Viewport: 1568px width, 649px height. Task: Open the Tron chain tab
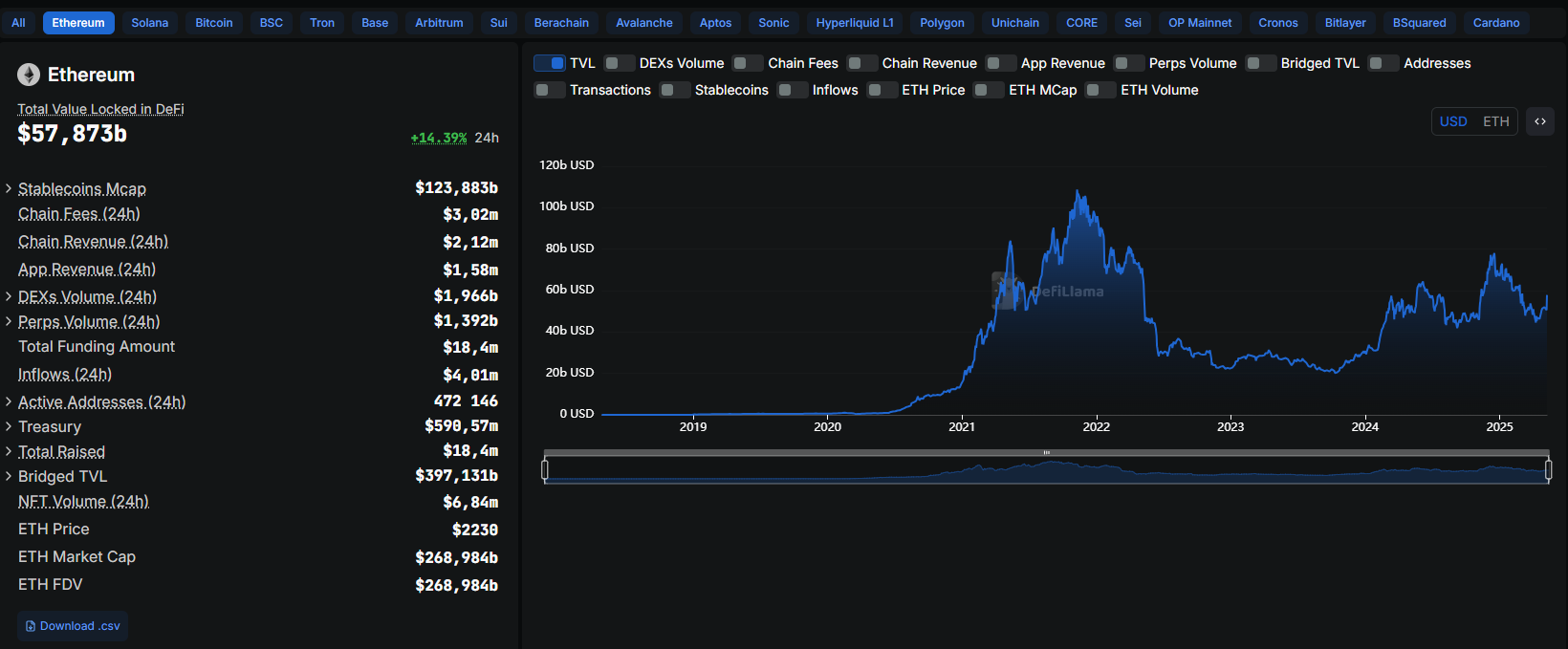coord(322,23)
